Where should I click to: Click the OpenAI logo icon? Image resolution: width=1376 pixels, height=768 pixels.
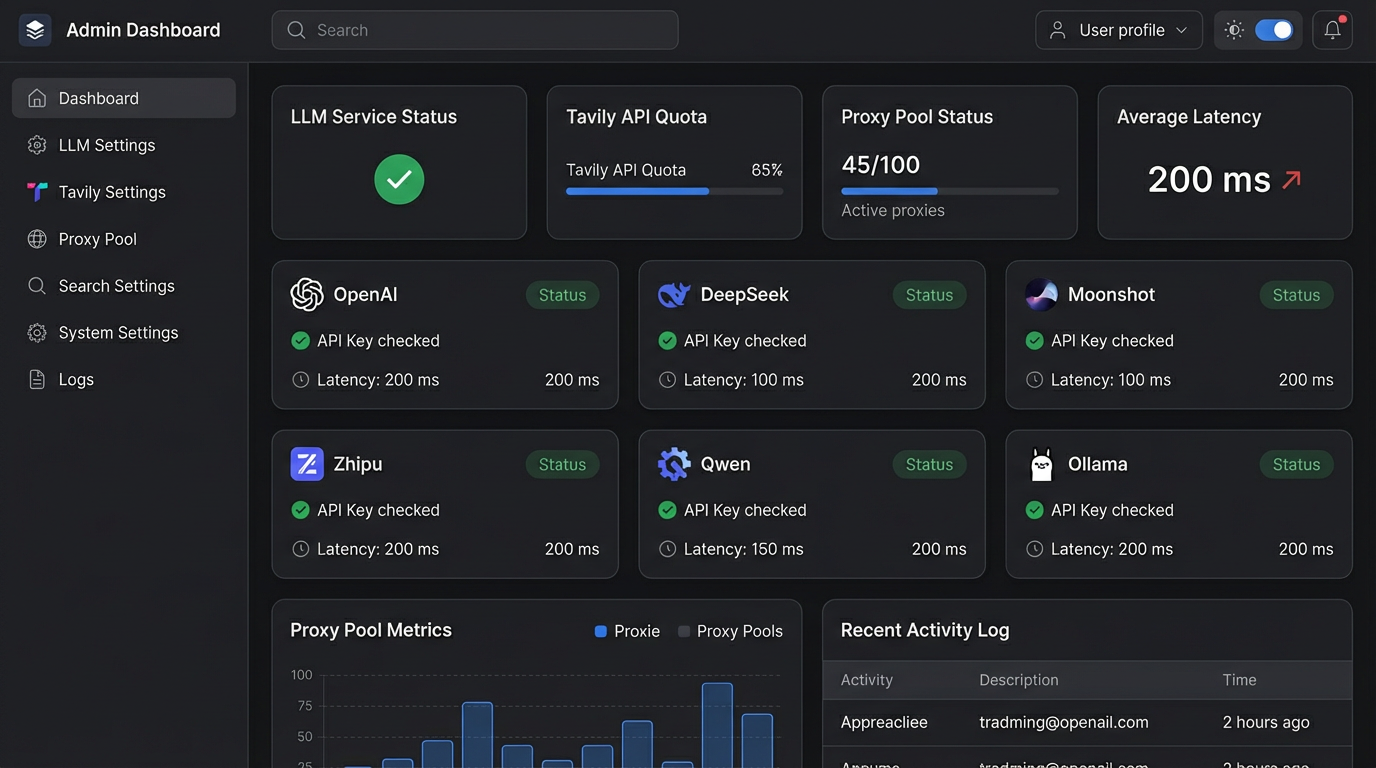coord(307,295)
